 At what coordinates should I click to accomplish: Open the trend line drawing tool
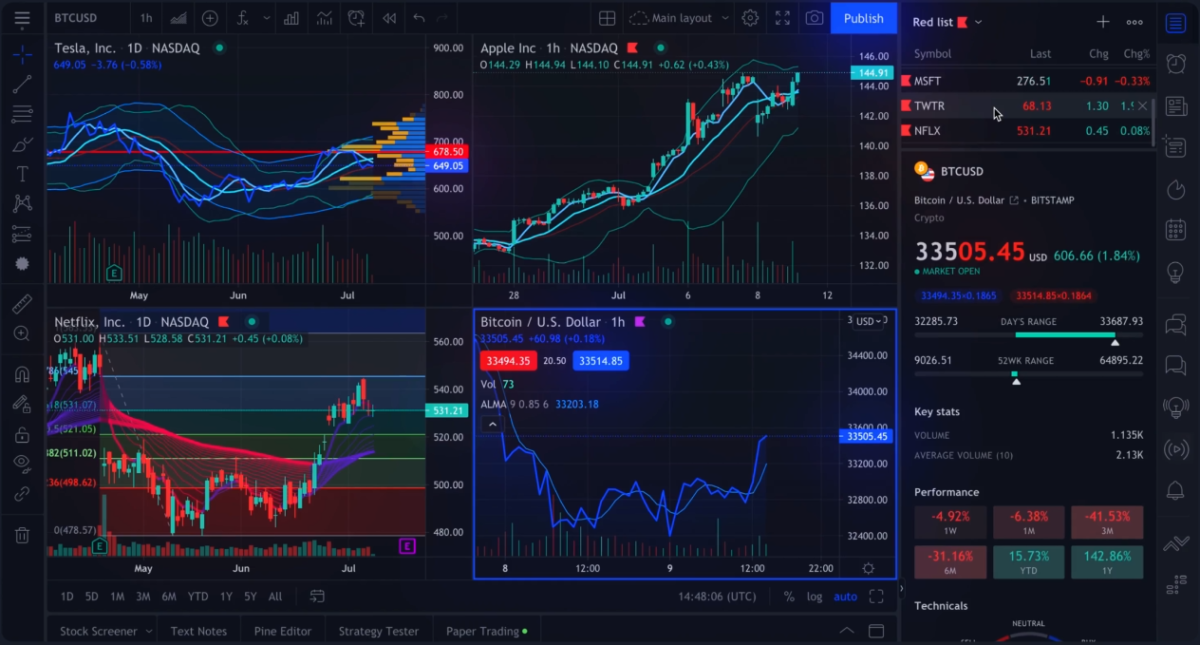pos(22,83)
